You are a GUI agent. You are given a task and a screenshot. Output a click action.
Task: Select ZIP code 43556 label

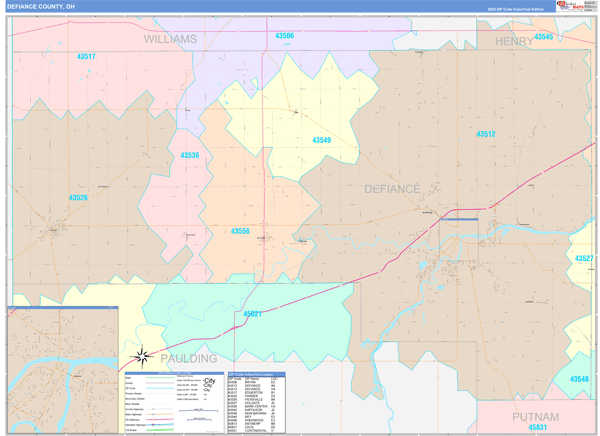[x=240, y=231]
